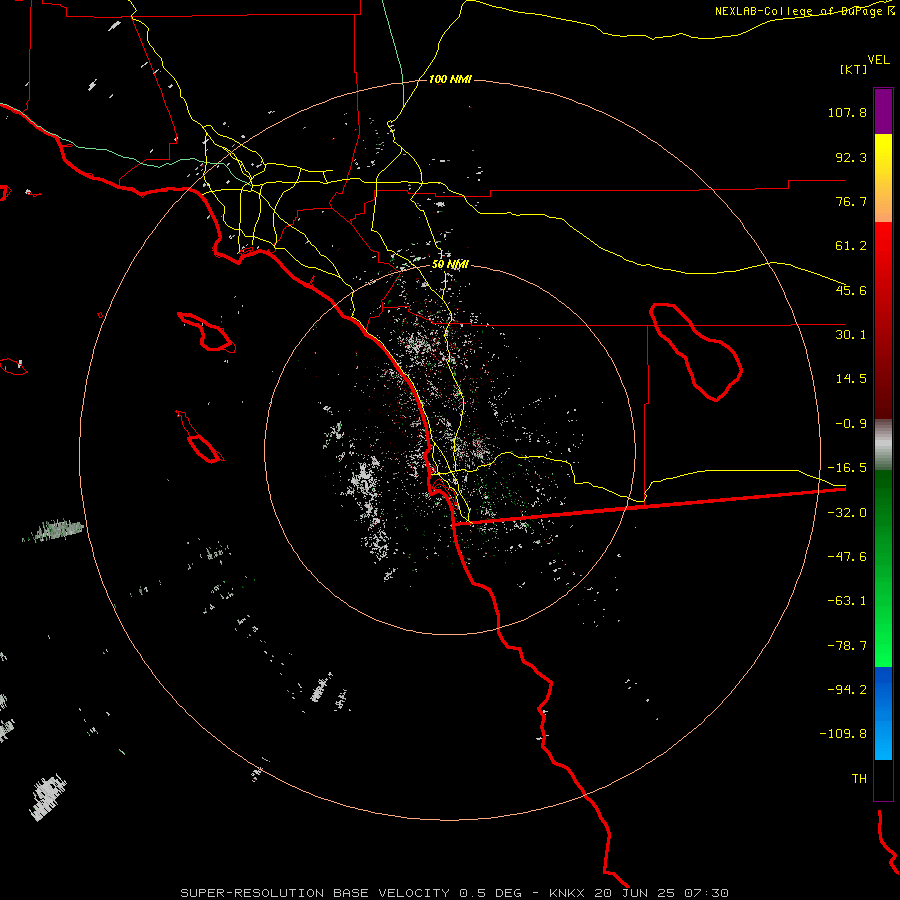Click the TH legend label
900x900 pixels.
point(859,779)
